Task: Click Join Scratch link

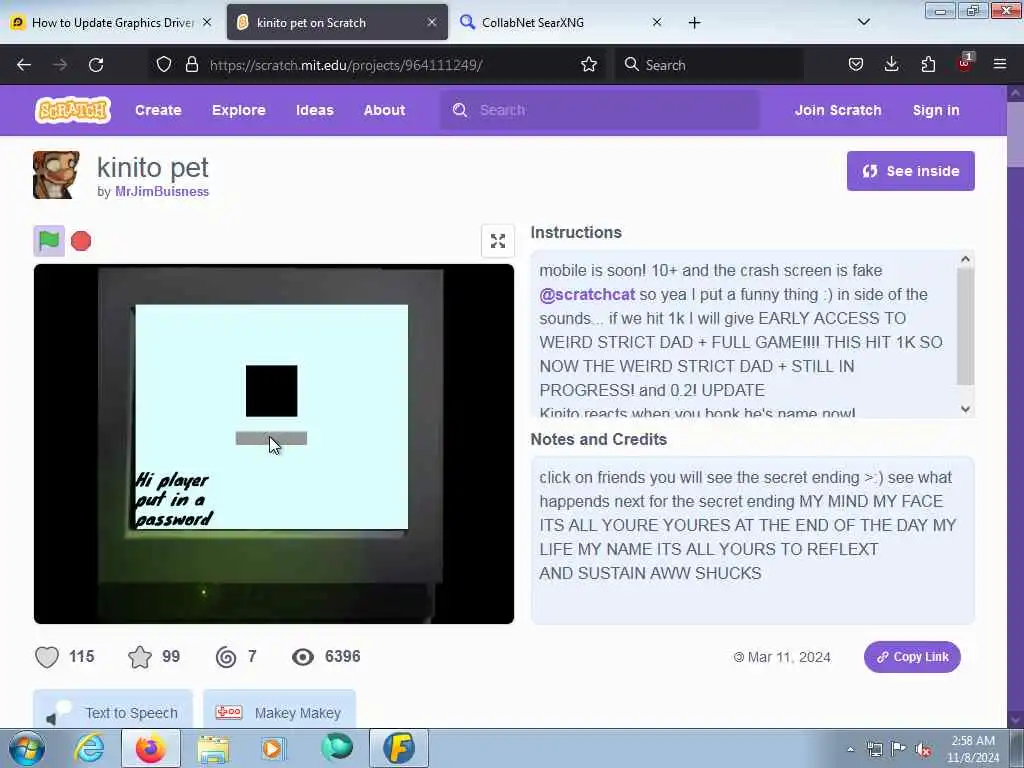Action: pyautogui.click(x=838, y=110)
